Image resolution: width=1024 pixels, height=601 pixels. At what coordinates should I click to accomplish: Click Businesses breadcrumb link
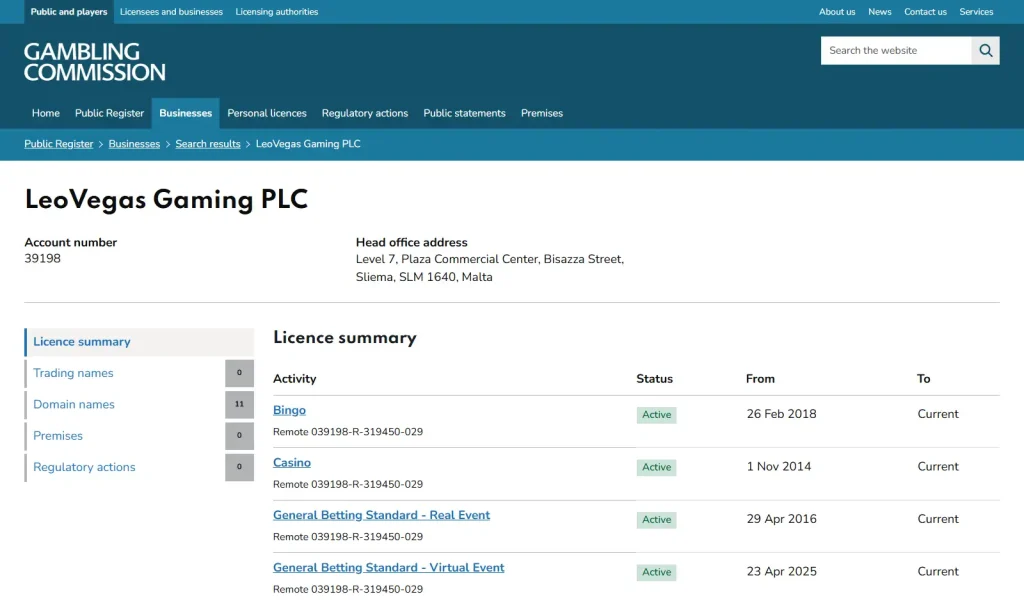[134, 144]
